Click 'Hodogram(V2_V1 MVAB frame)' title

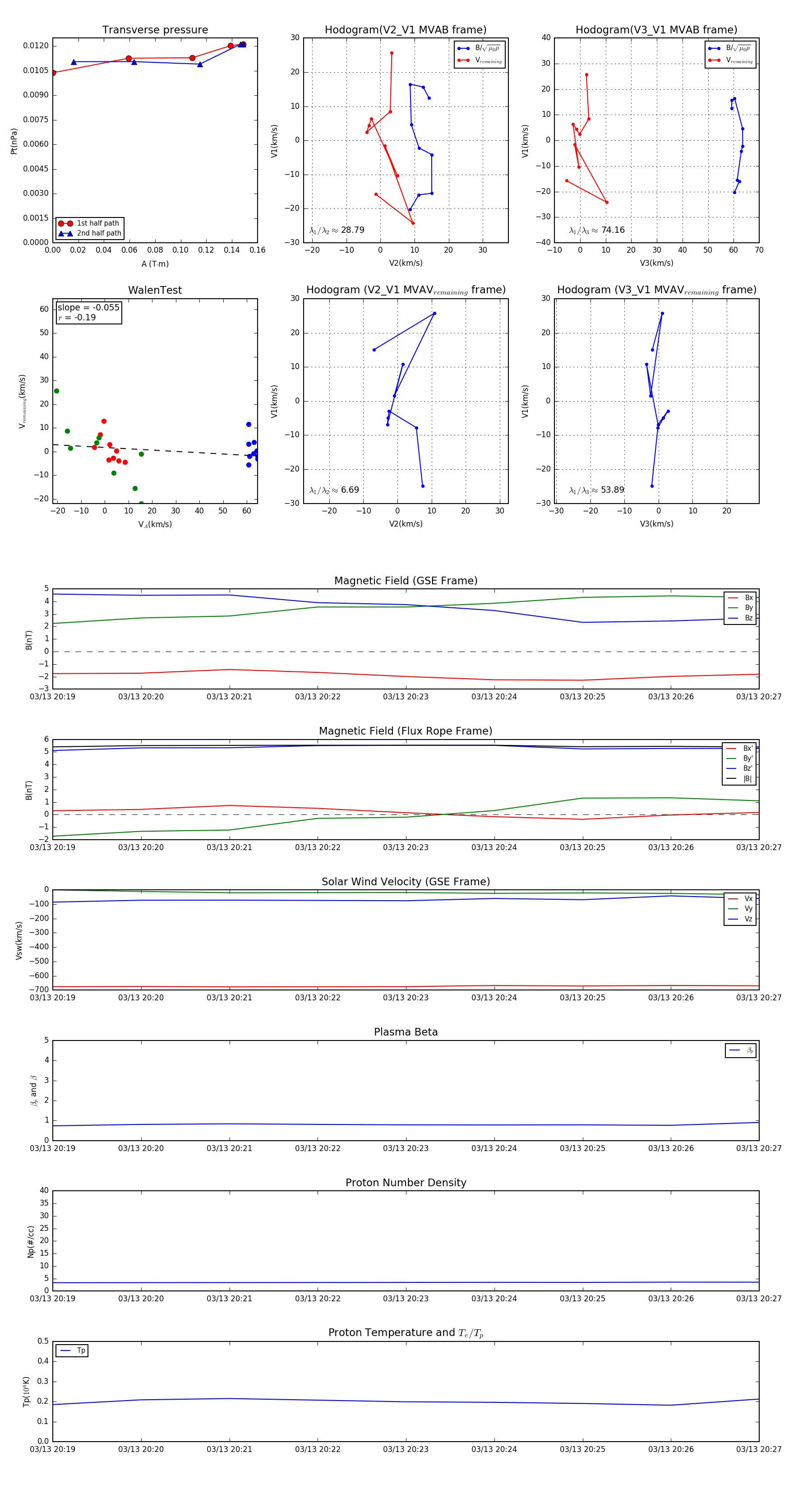coord(405,30)
